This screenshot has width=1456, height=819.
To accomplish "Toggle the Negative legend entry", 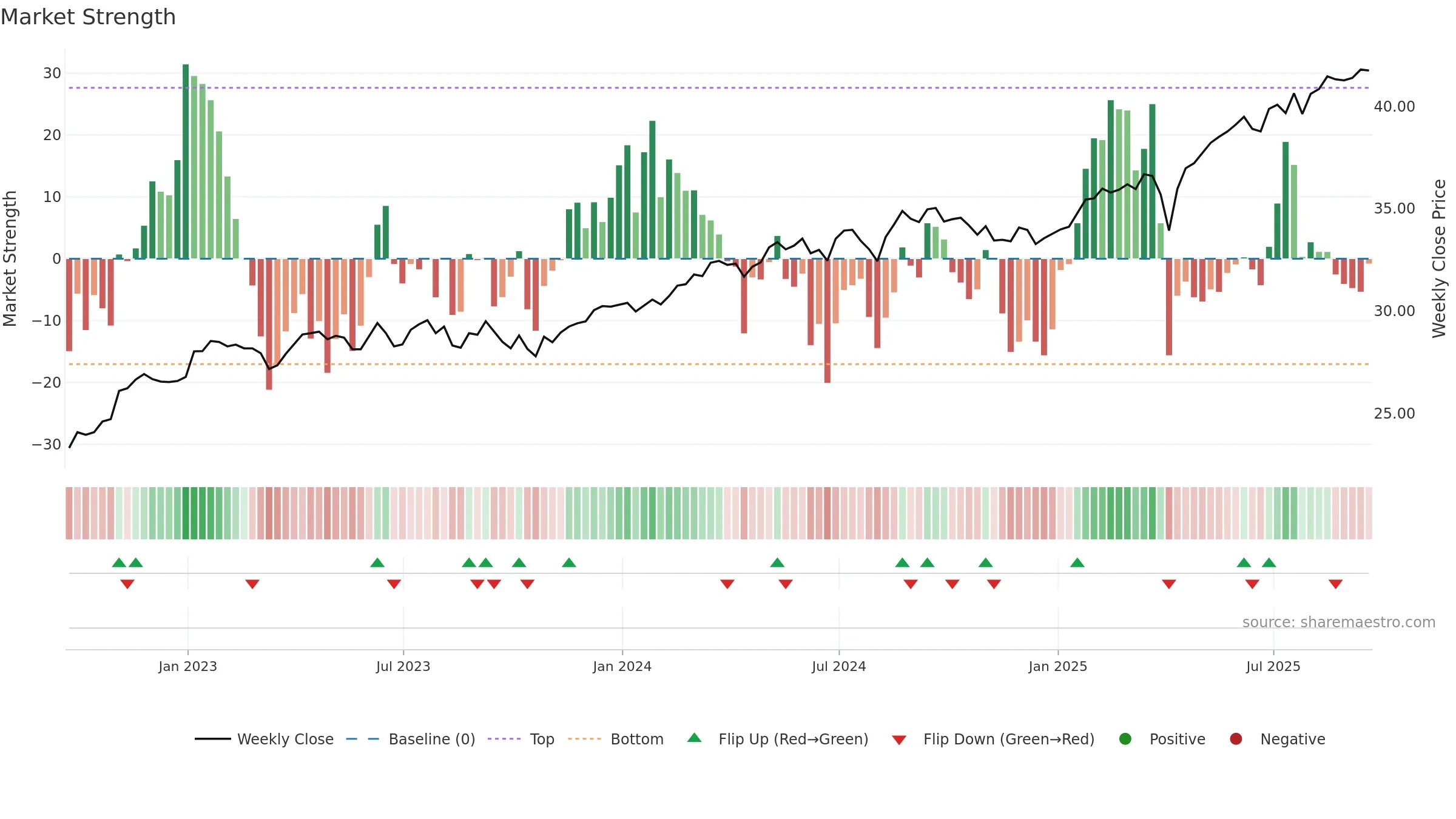I will 1277,739.
